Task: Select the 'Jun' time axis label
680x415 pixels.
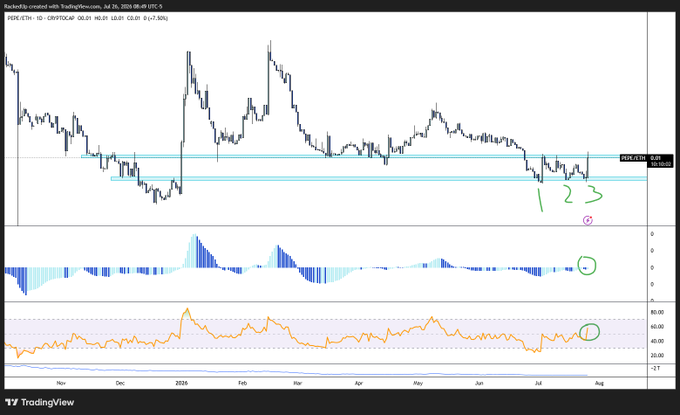Action: pyautogui.click(x=479, y=383)
